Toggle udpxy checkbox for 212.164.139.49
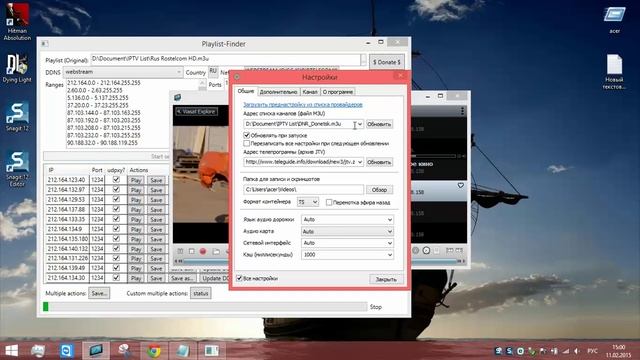Image resolution: width=640 pixels, height=360 pixels. [x=116, y=268]
